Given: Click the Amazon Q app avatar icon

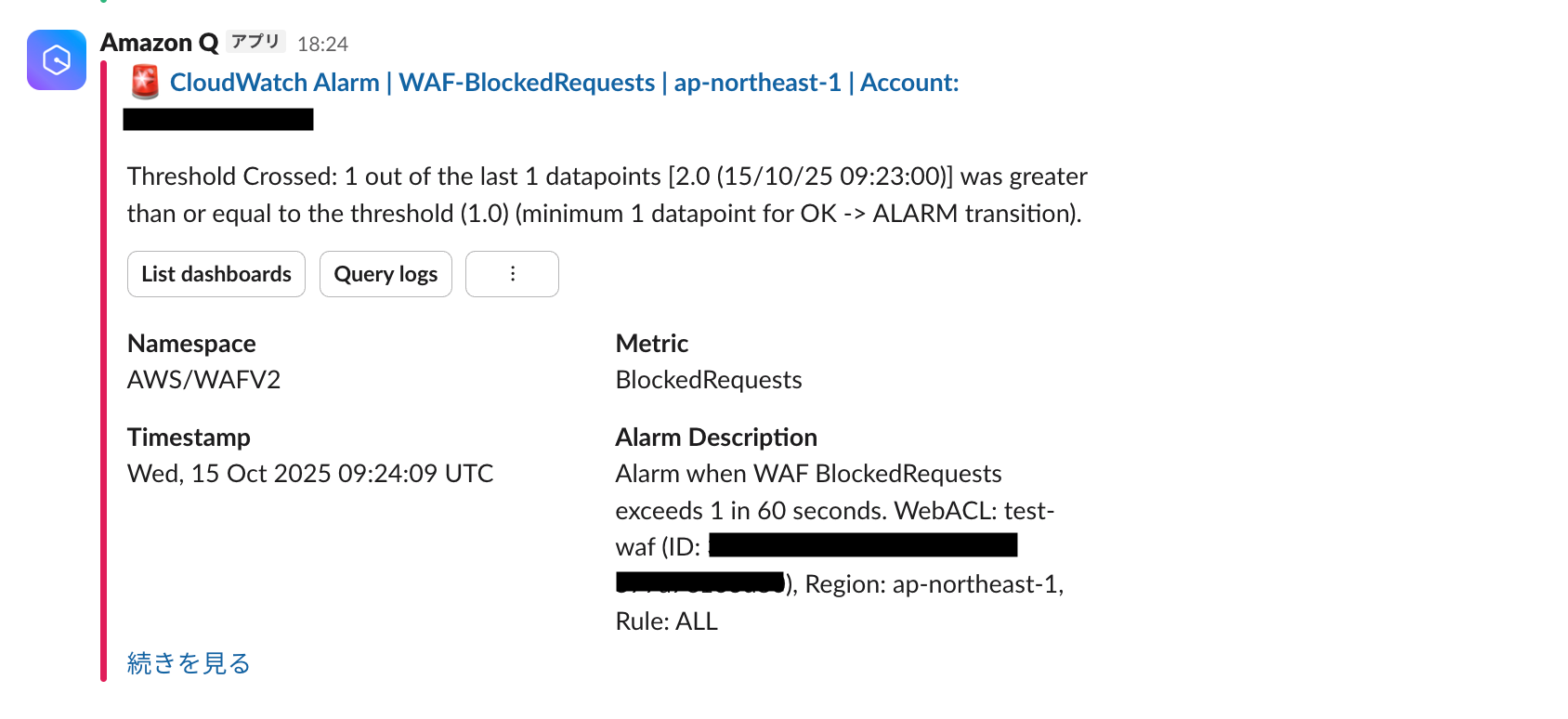Looking at the screenshot, I should tap(57, 59).
